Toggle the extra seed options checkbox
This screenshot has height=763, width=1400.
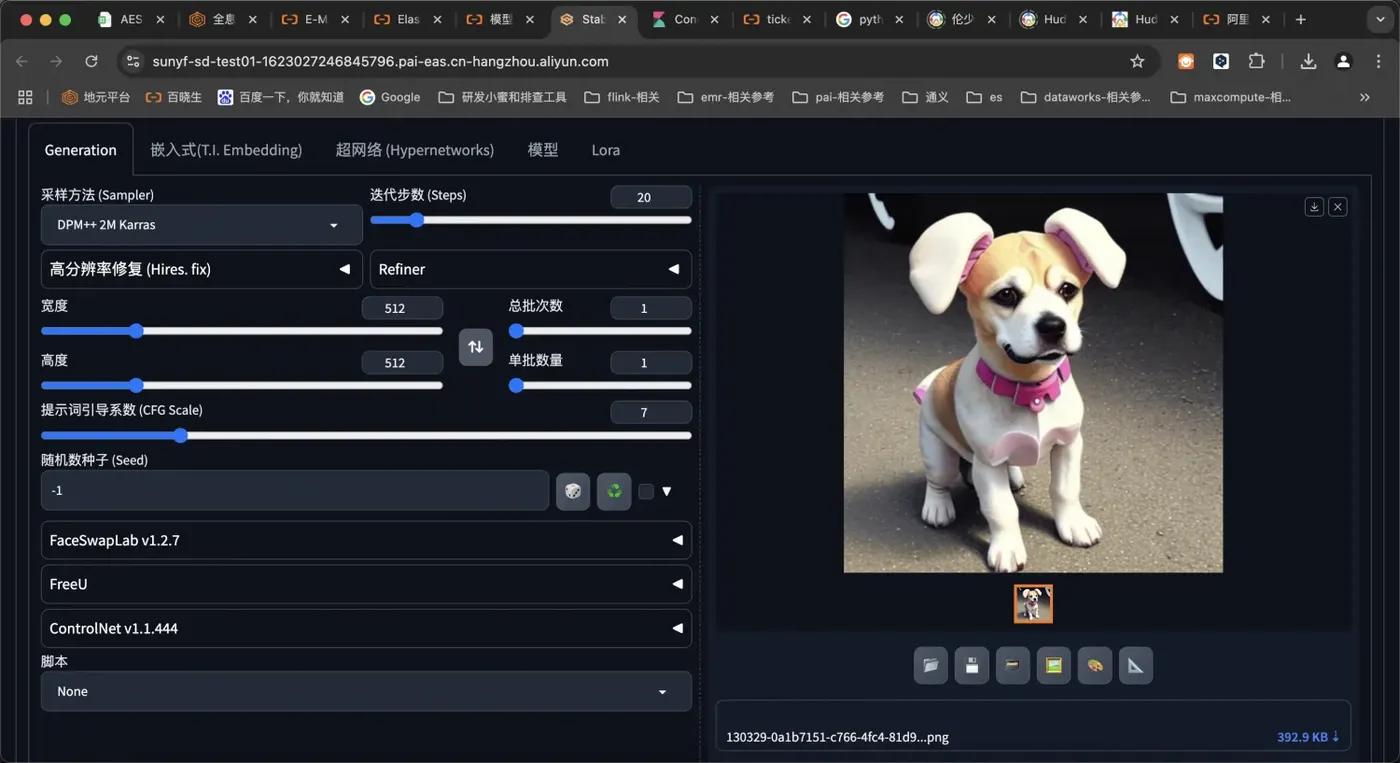click(646, 491)
